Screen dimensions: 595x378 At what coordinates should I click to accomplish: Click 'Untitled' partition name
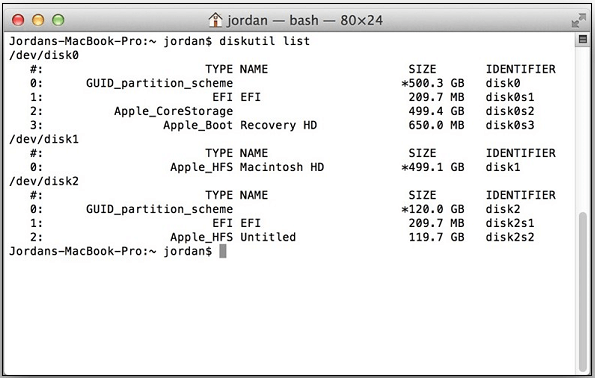(x=268, y=237)
